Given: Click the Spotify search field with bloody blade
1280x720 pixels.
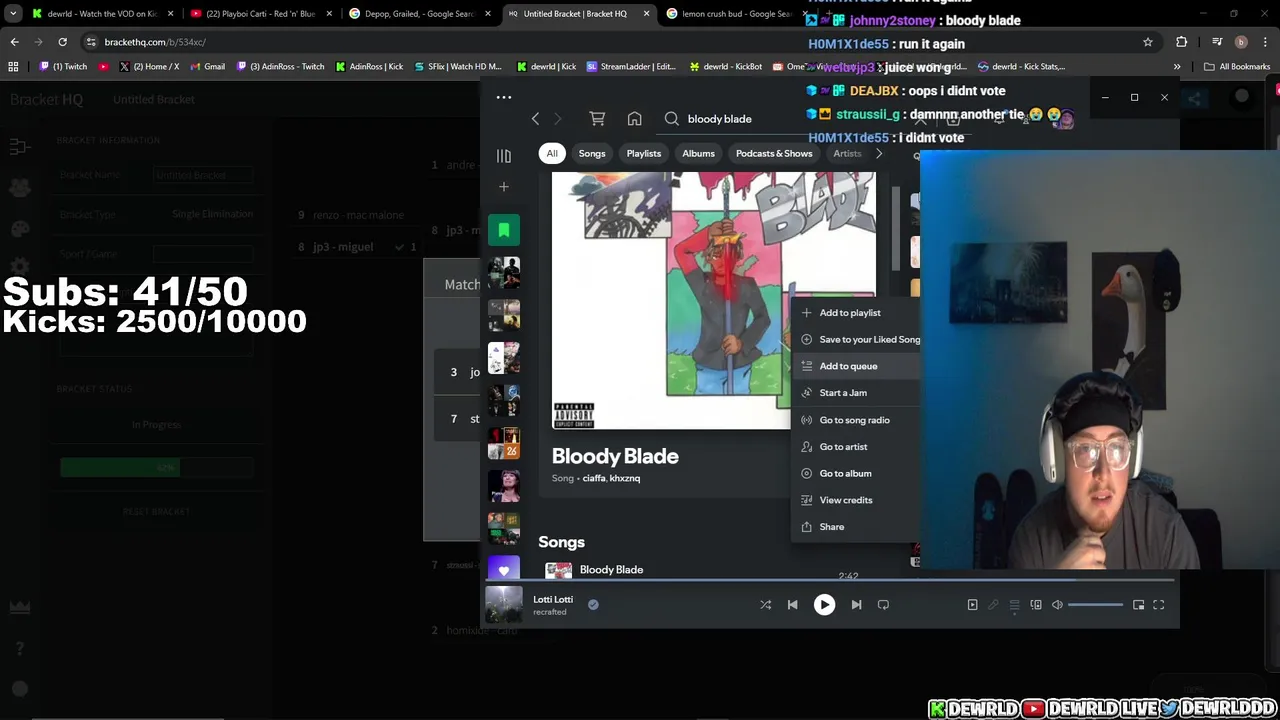Looking at the screenshot, I should click(x=719, y=119).
